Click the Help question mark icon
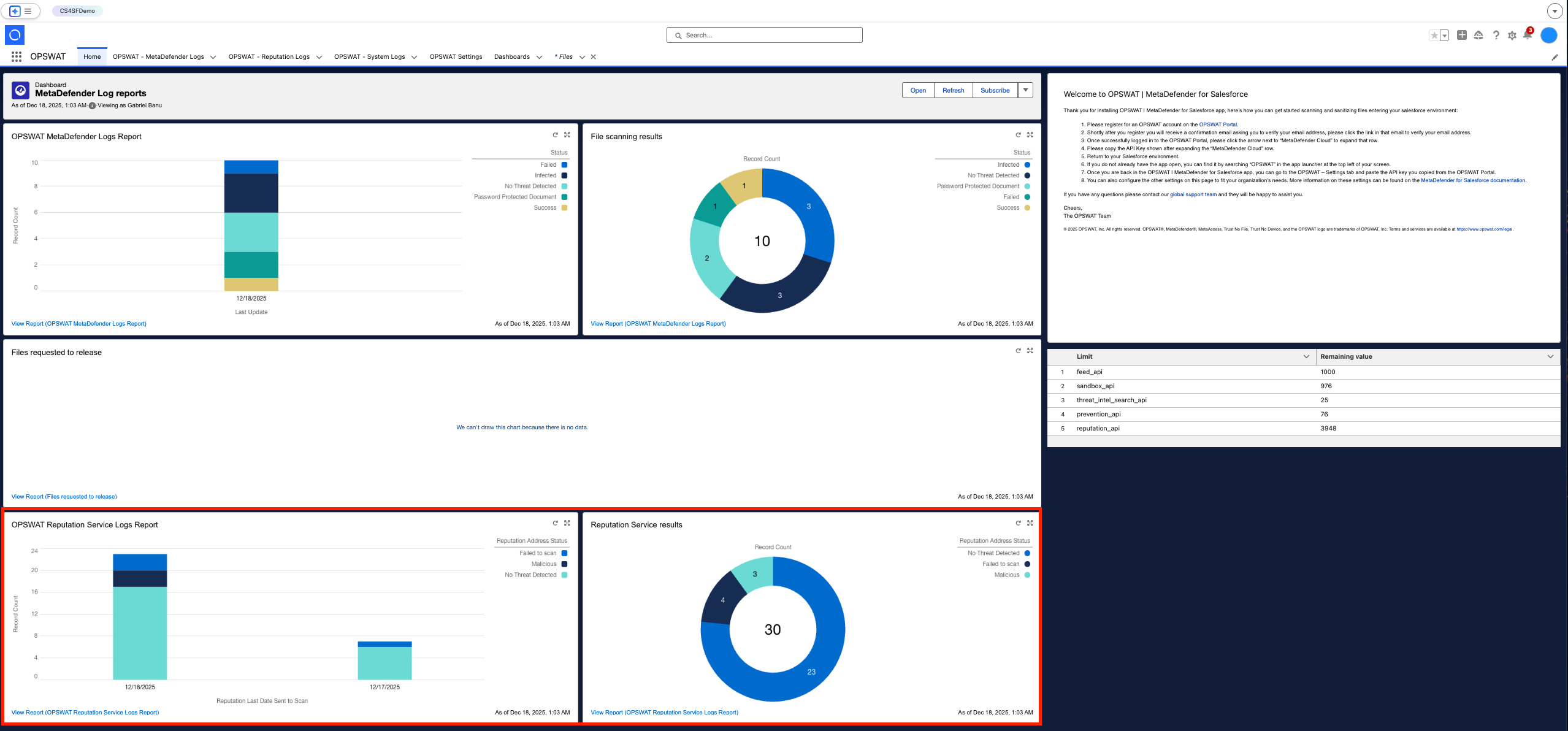Image resolution: width=1568 pixels, height=731 pixels. 1496,36
